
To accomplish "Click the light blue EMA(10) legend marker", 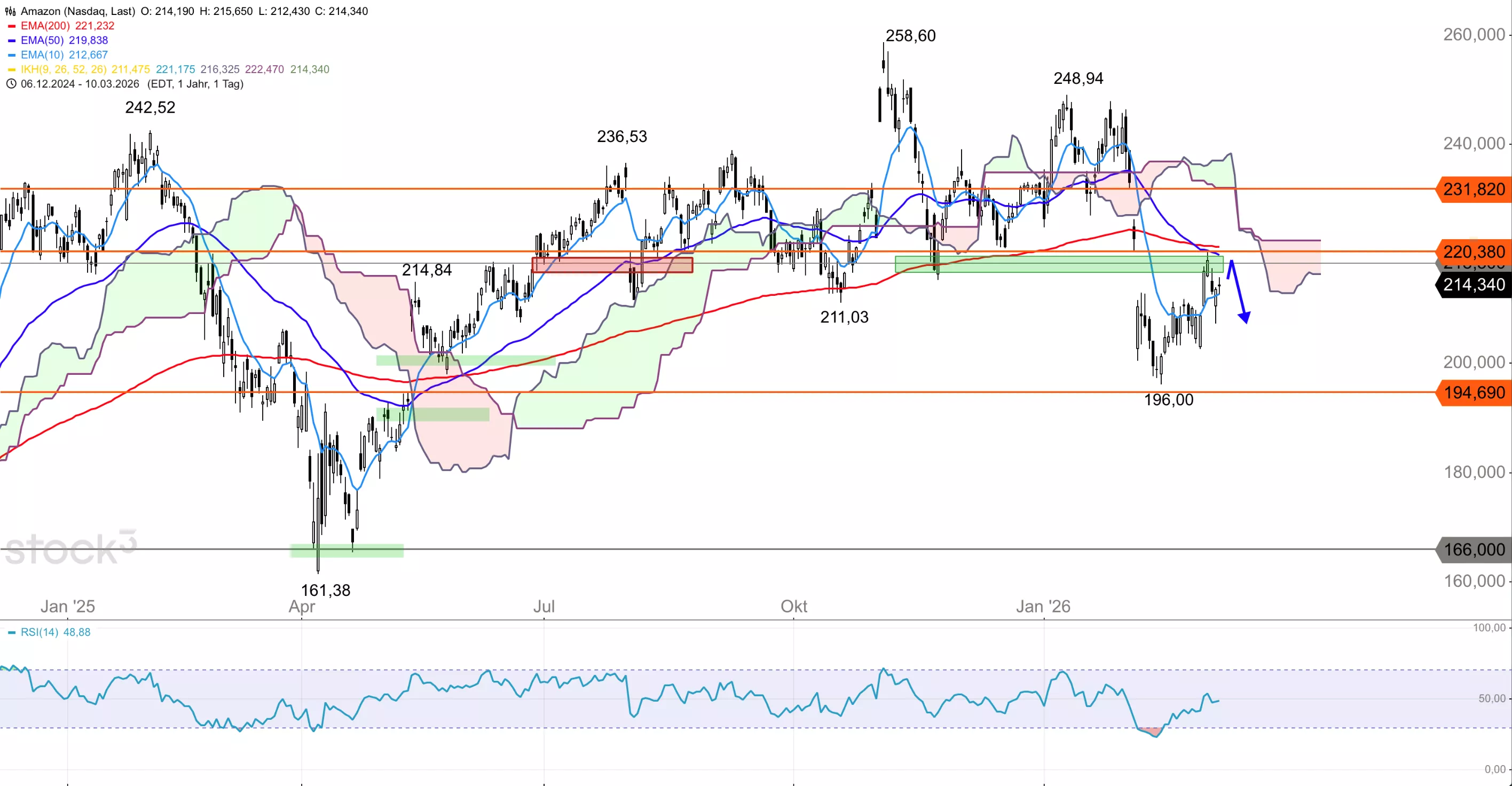I will pyautogui.click(x=11, y=55).
